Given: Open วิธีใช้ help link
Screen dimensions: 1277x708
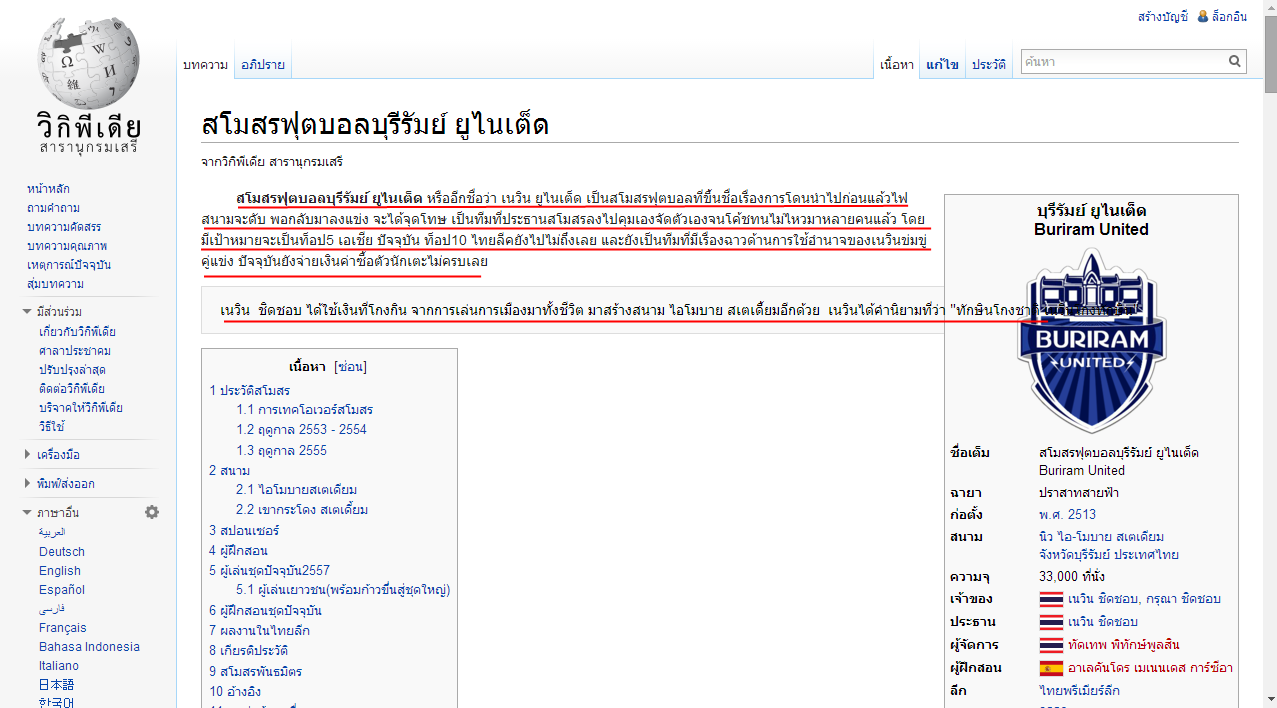Looking at the screenshot, I should [51, 427].
